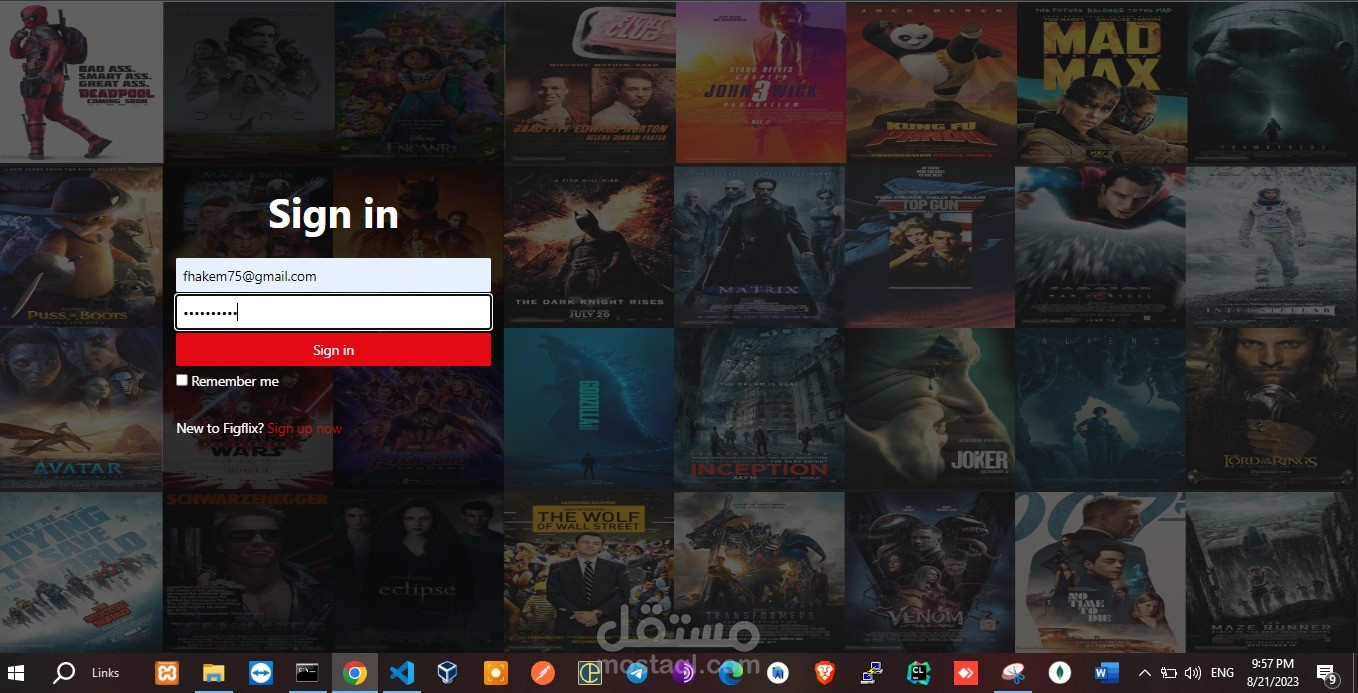Click the 'Sign in' heading text

pos(333,214)
